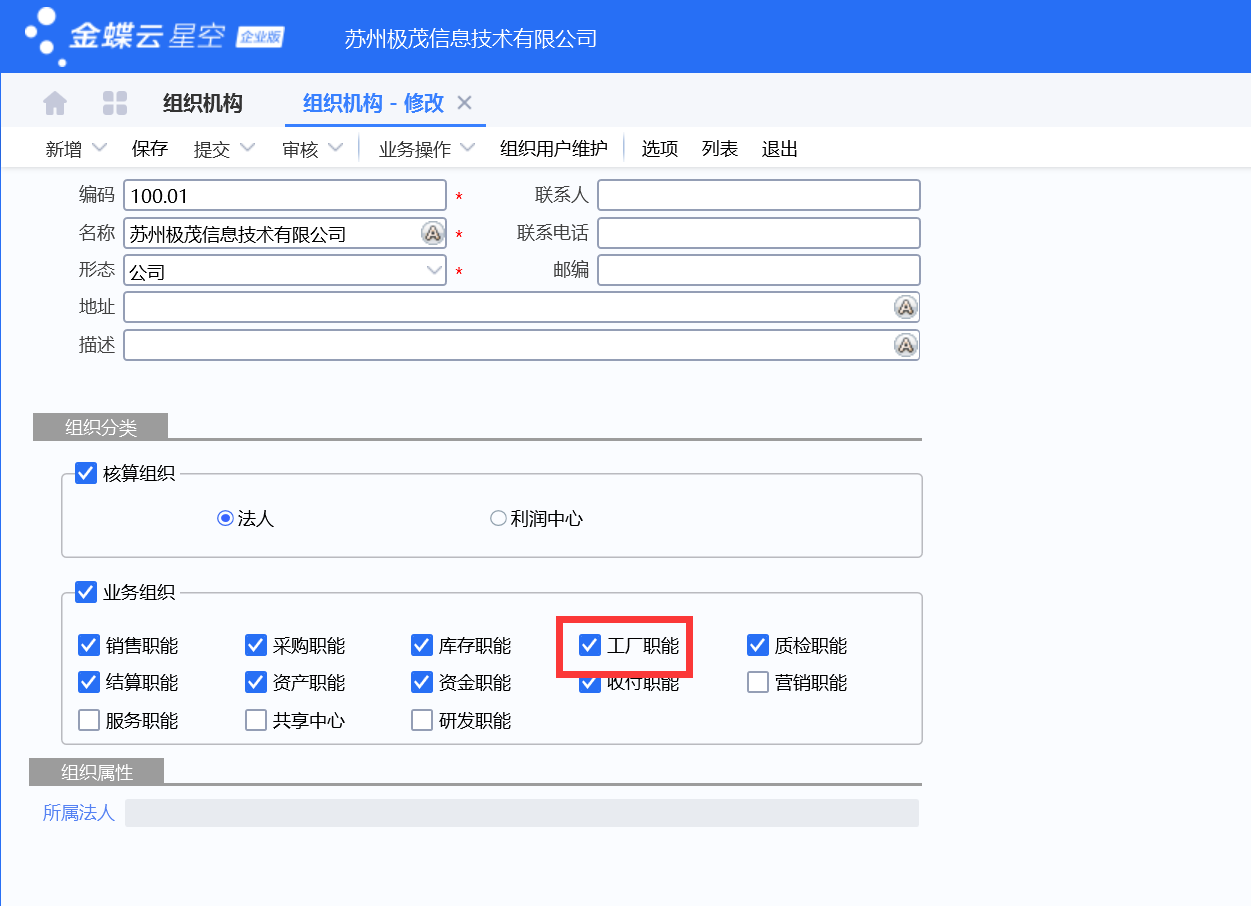Focus the 联系人 input field
Screen dimensions: 1251x906
point(759,195)
